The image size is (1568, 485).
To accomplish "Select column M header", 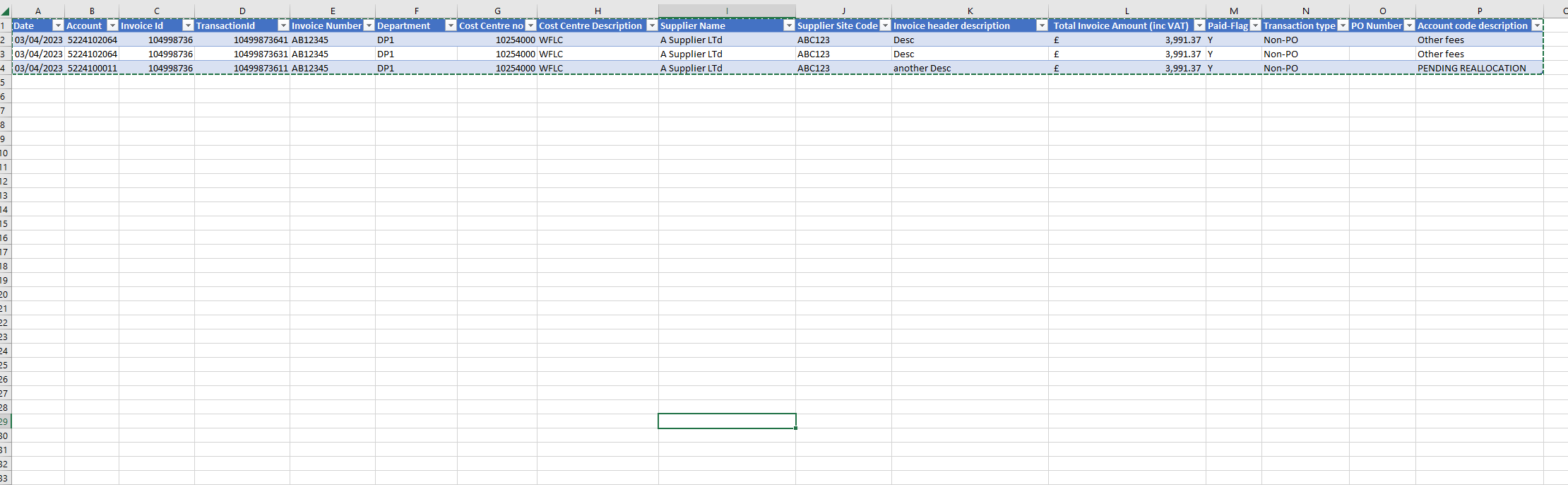I will 1234,11.
